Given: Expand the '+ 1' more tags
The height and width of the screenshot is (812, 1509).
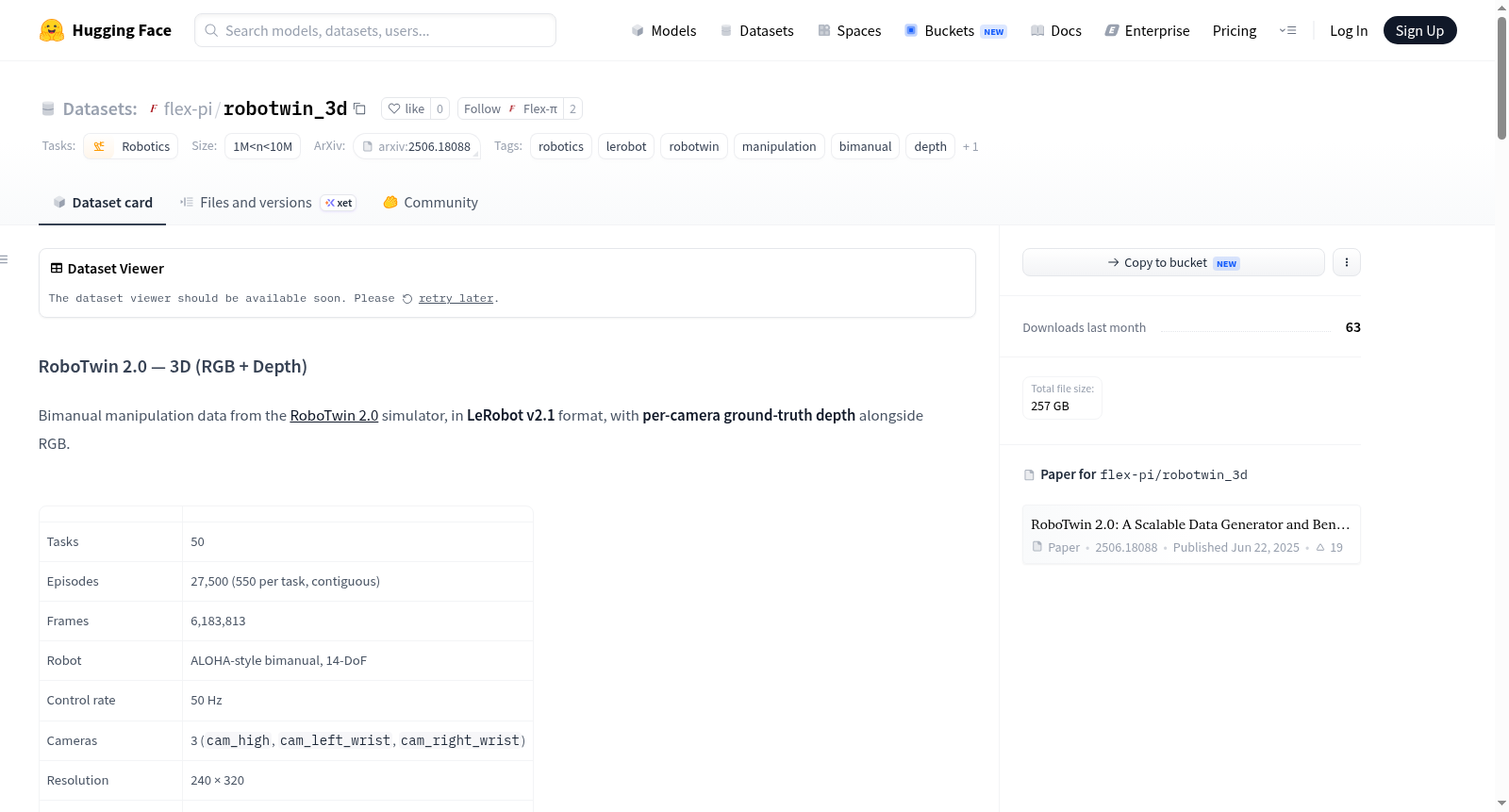Looking at the screenshot, I should point(970,146).
